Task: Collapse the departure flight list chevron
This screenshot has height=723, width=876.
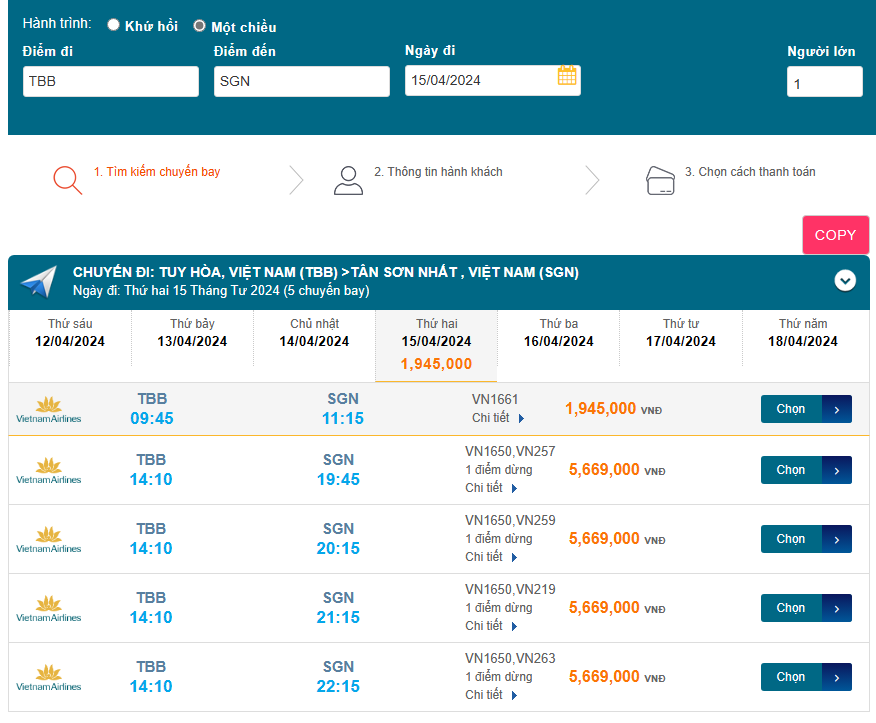Action: click(845, 281)
